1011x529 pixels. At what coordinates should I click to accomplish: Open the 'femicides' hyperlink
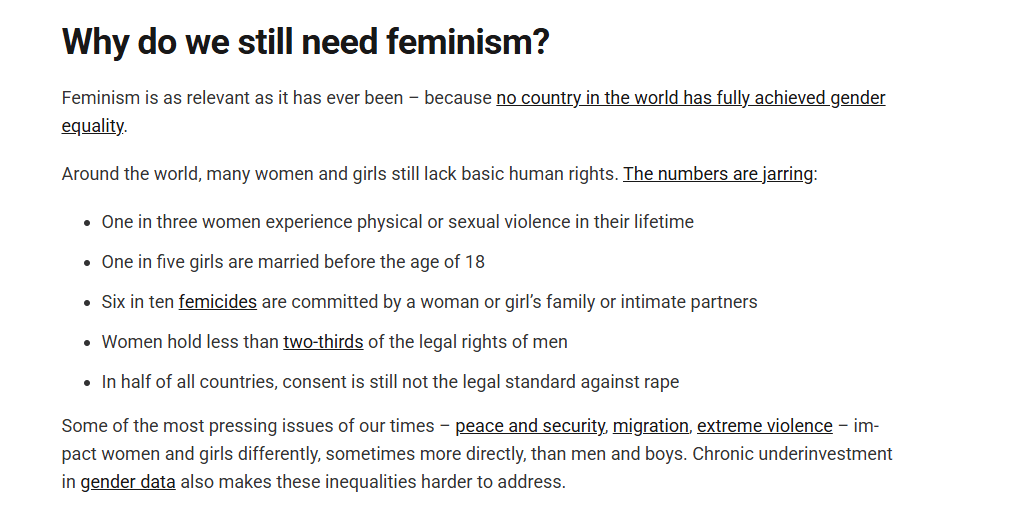[218, 302]
